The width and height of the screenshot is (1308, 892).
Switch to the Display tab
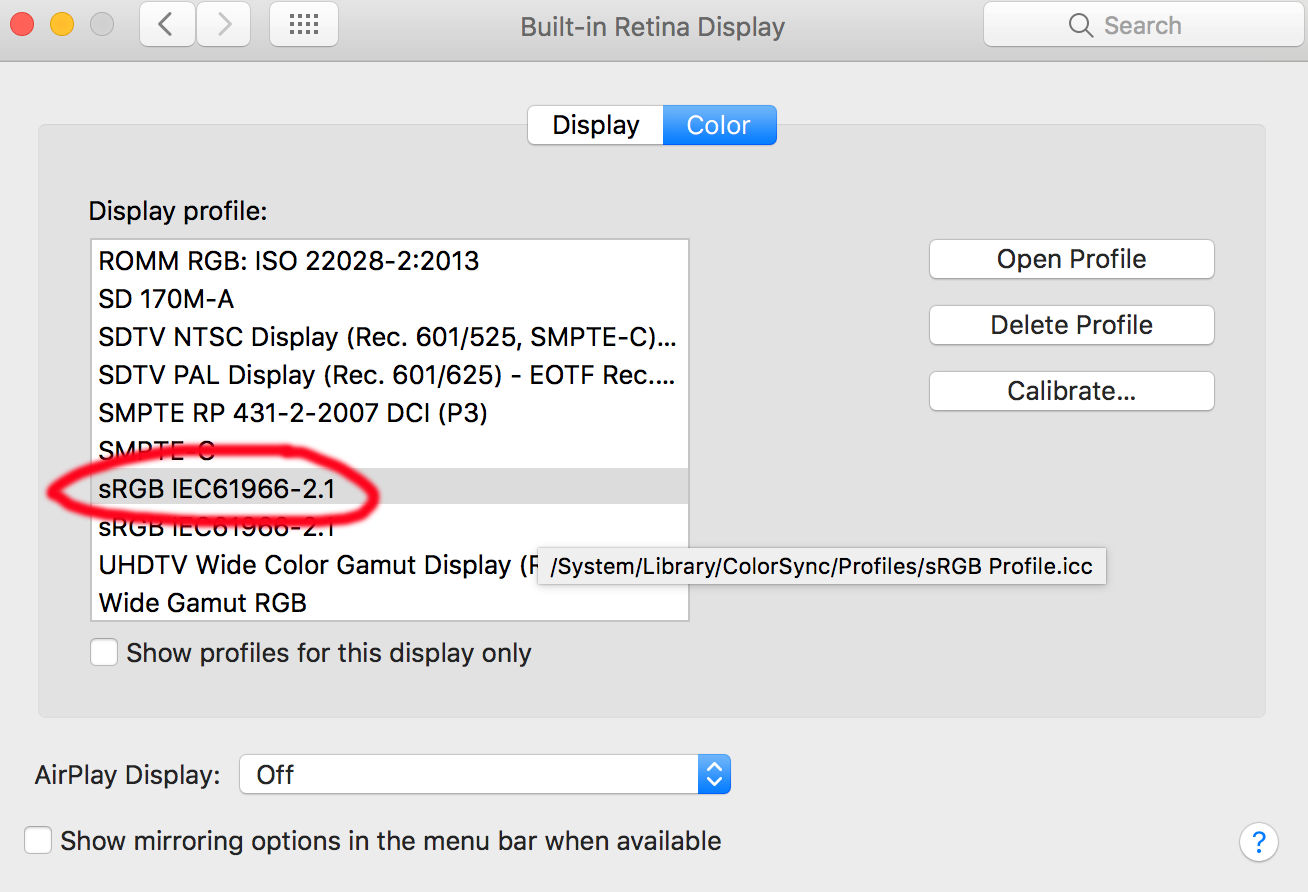(x=595, y=124)
